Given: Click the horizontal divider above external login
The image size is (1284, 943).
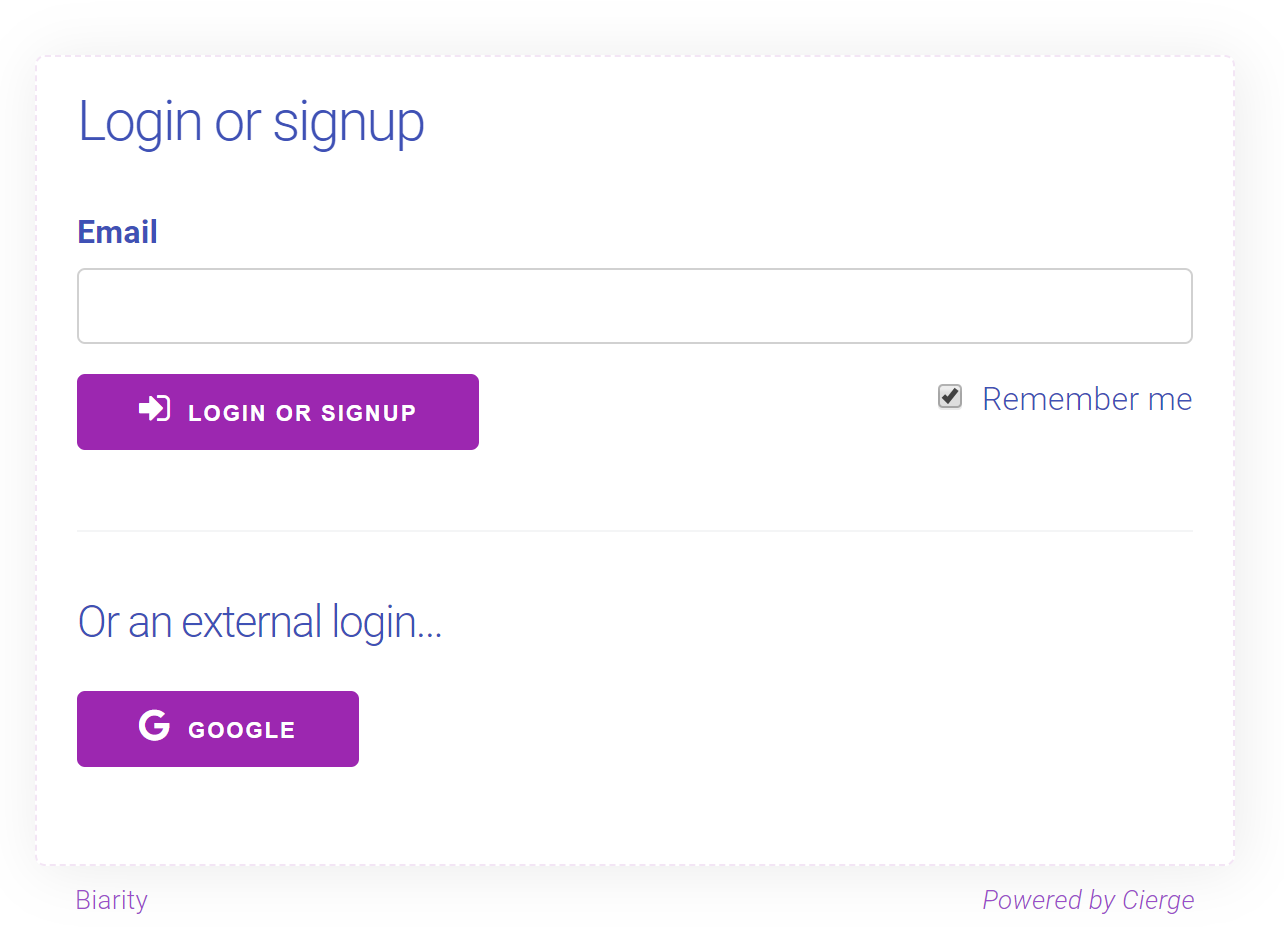Looking at the screenshot, I should 634,531.
